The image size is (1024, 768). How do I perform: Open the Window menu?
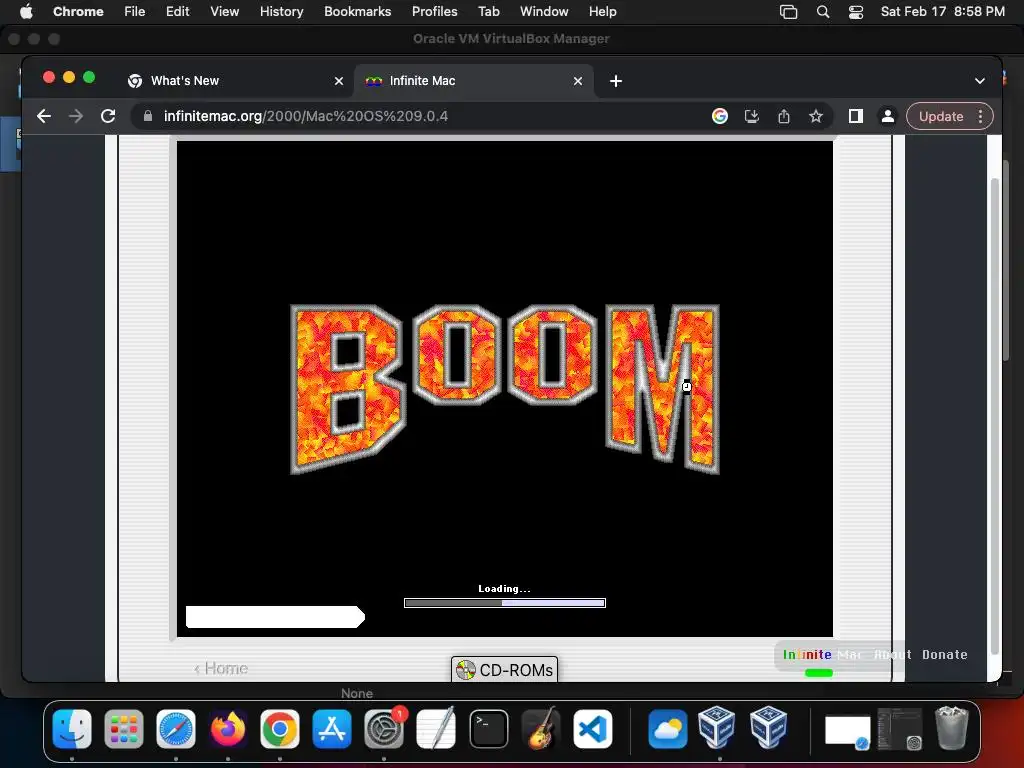[x=544, y=11]
